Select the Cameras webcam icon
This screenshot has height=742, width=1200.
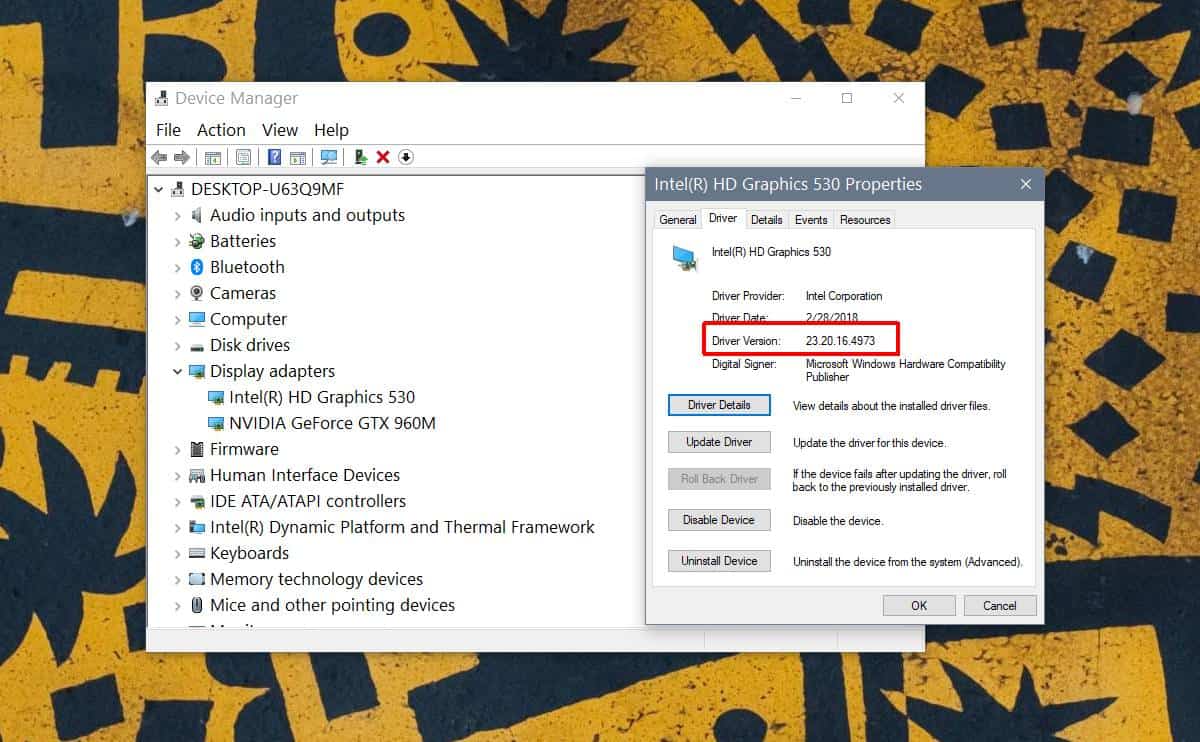[x=197, y=293]
